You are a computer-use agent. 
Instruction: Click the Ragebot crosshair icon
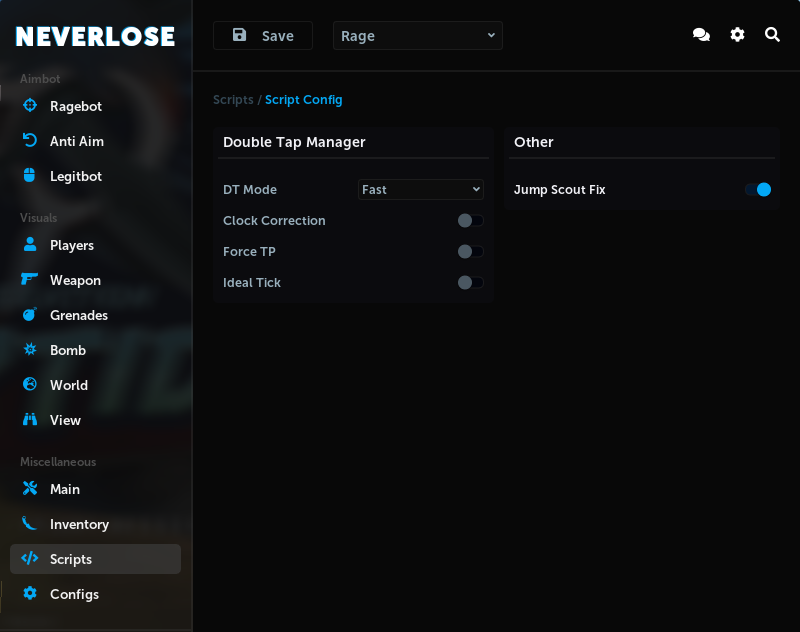click(x=30, y=106)
